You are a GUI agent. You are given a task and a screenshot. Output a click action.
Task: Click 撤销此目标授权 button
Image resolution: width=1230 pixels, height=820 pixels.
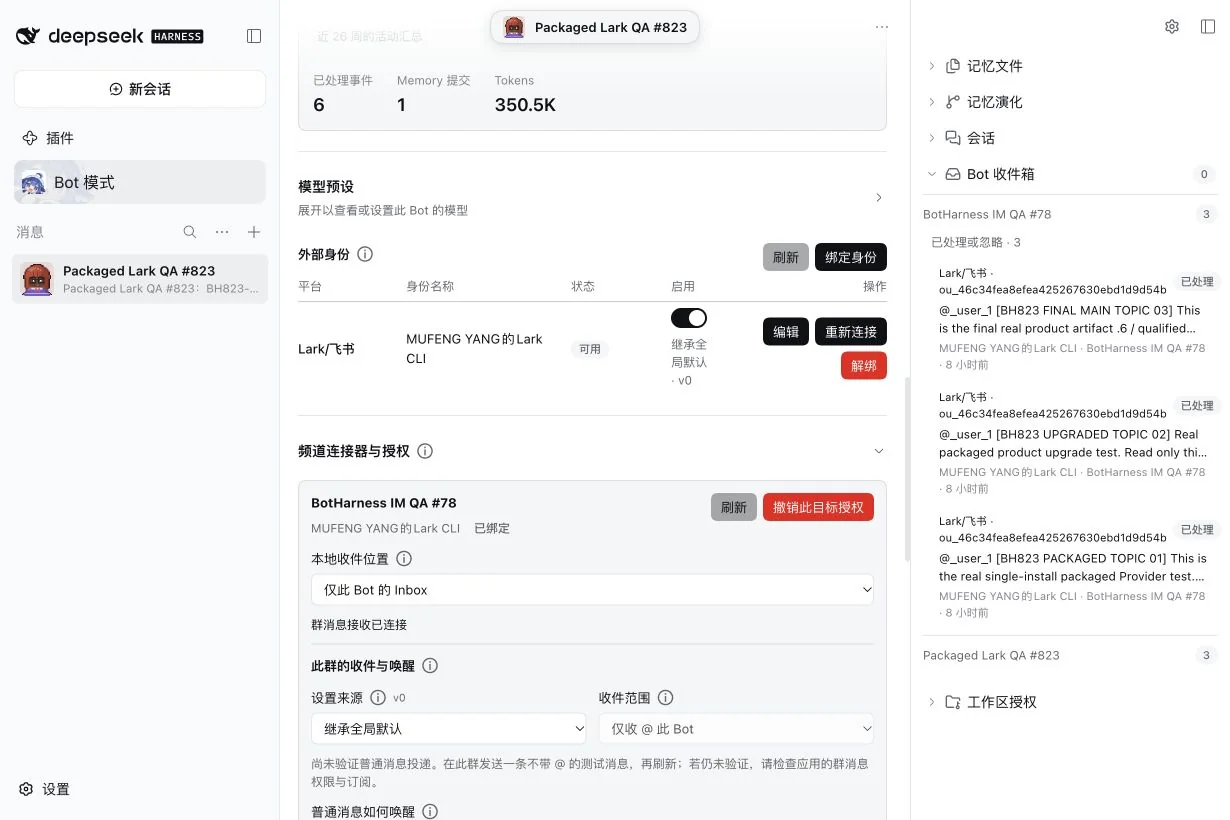point(818,507)
